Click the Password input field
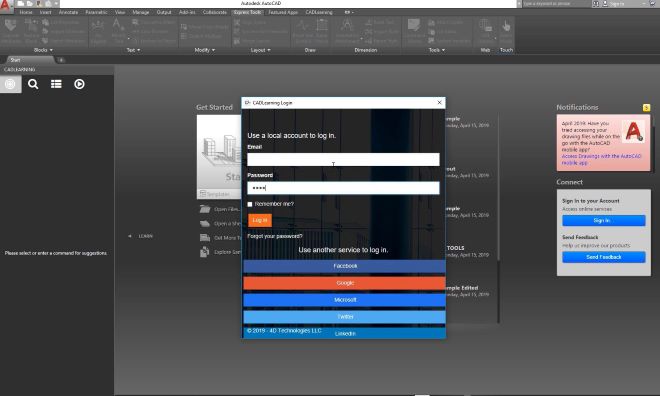Image resolution: width=660 pixels, height=396 pixels. pyautogui.click(x=343, y=188)
